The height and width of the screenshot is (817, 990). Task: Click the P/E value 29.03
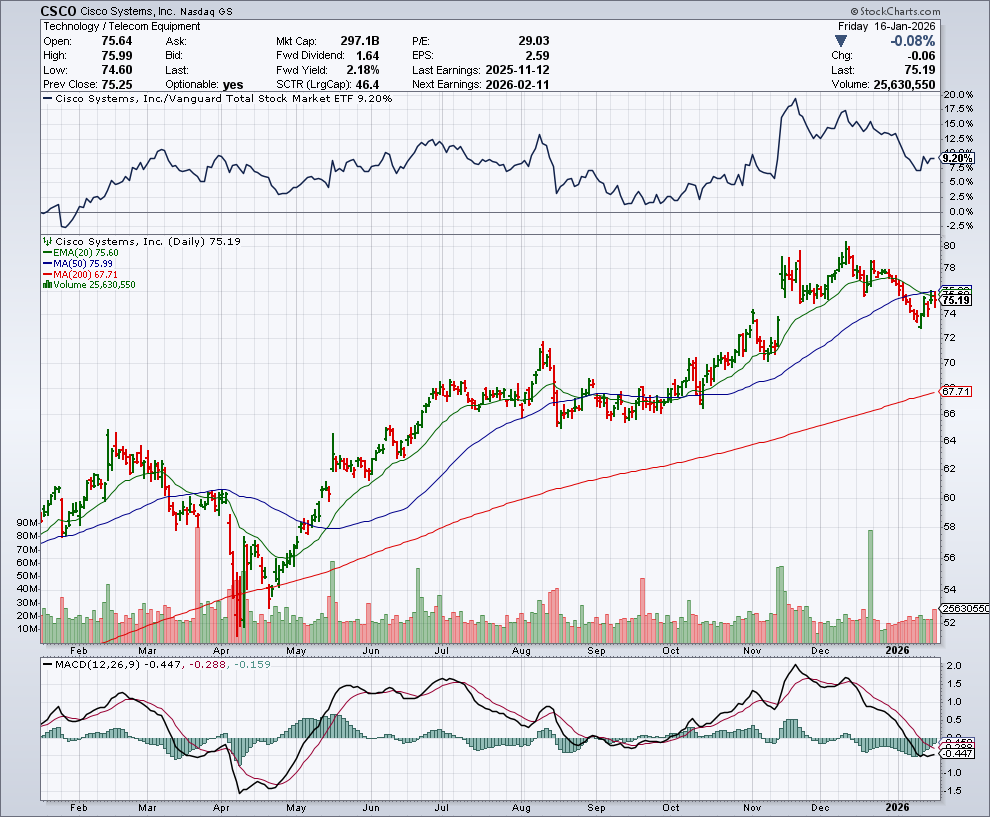(534, 41)
